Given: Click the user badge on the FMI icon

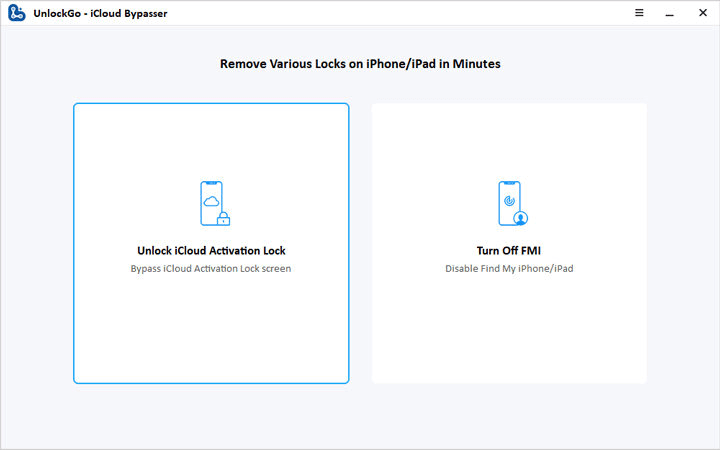Looking at the screenshot, I should click(x=521, y=217).
